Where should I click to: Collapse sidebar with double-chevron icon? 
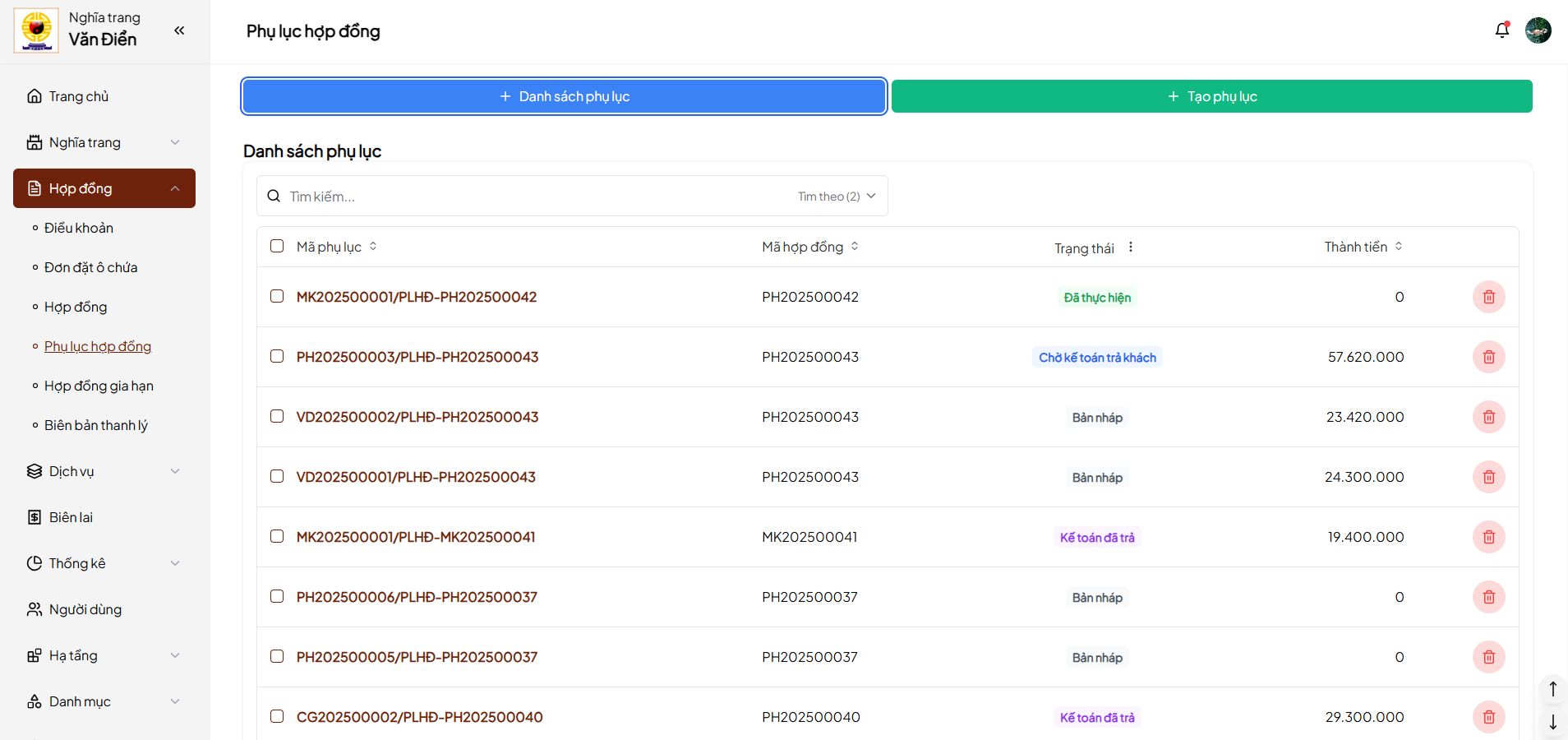click(x=179, y=30)
